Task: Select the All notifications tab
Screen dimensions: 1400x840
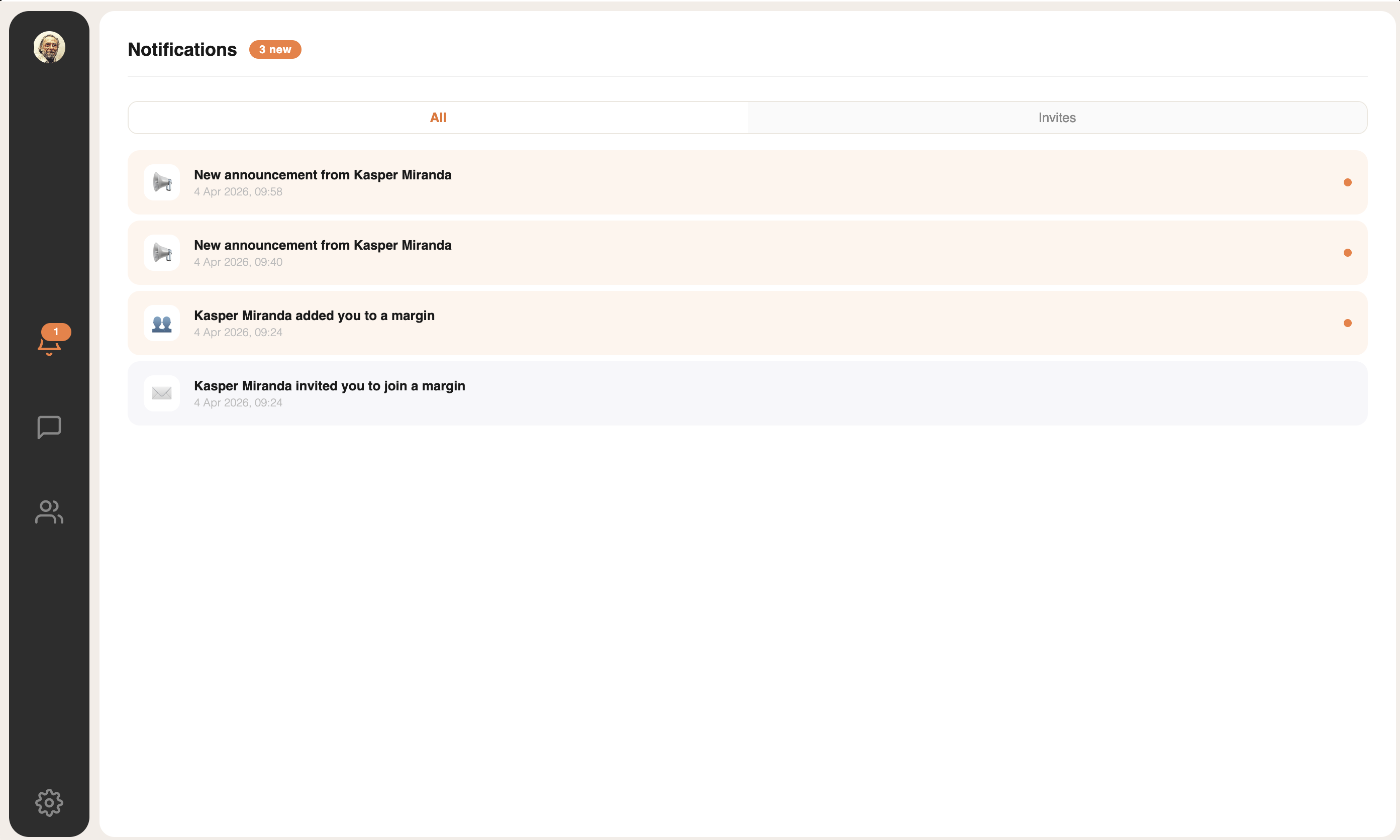Action: [x=438, y=118]
